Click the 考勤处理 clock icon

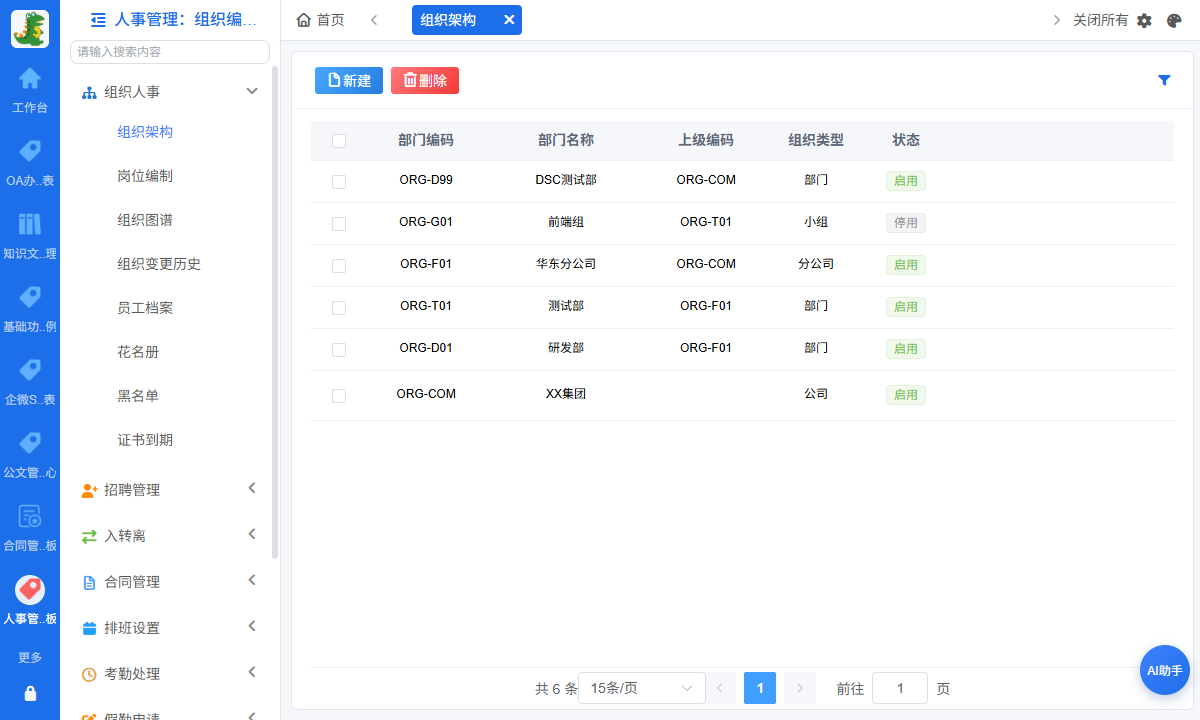tap(89, 674)
